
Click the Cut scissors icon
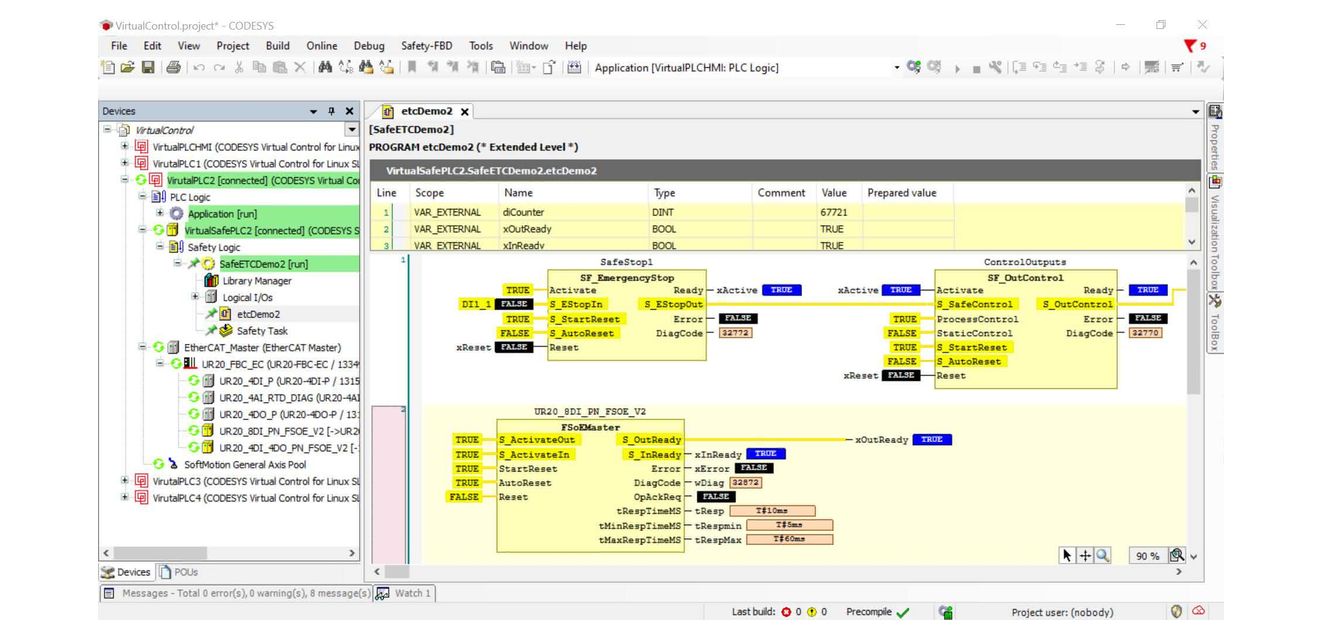point(238,68)
